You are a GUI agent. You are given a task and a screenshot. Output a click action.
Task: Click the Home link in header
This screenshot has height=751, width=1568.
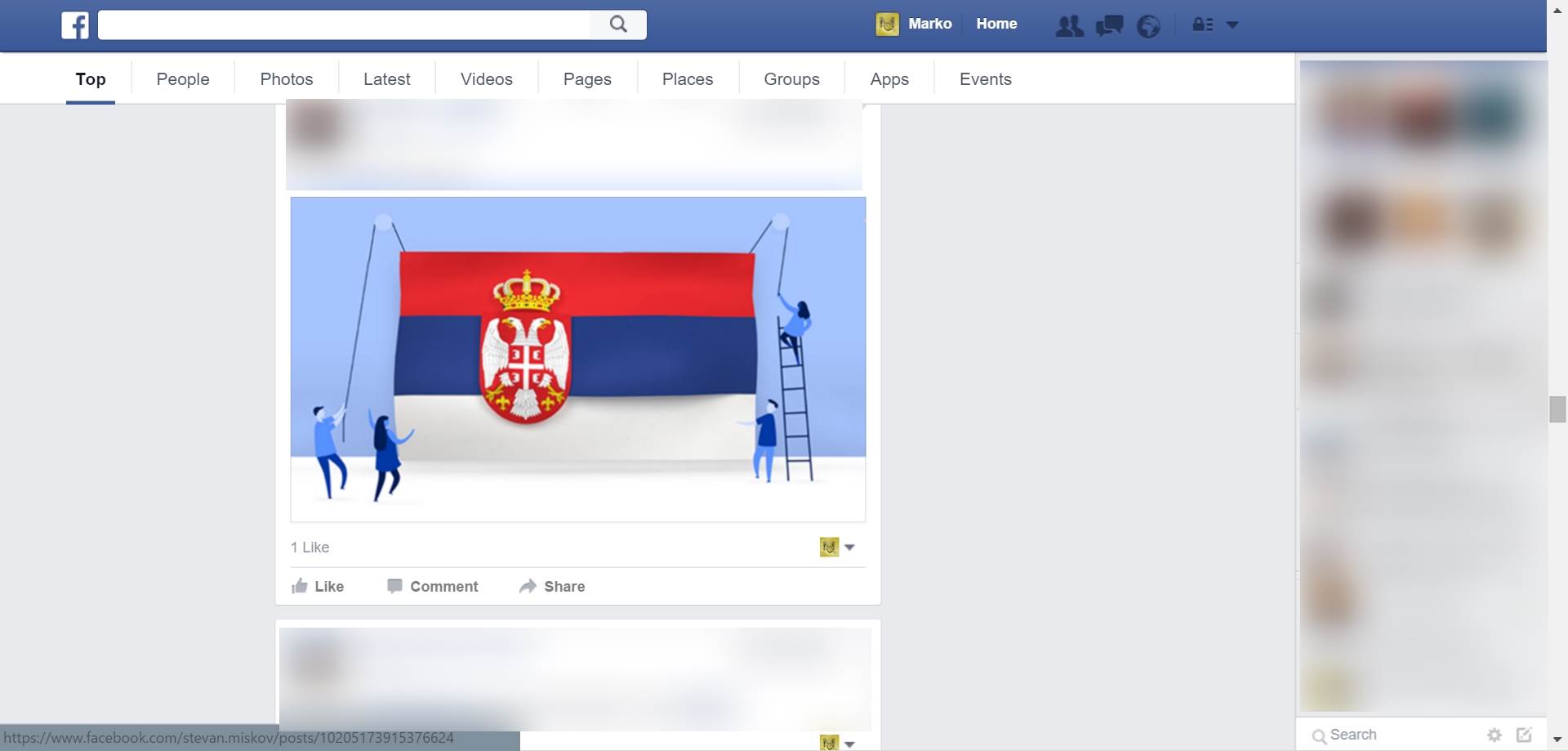click(996, 24)
